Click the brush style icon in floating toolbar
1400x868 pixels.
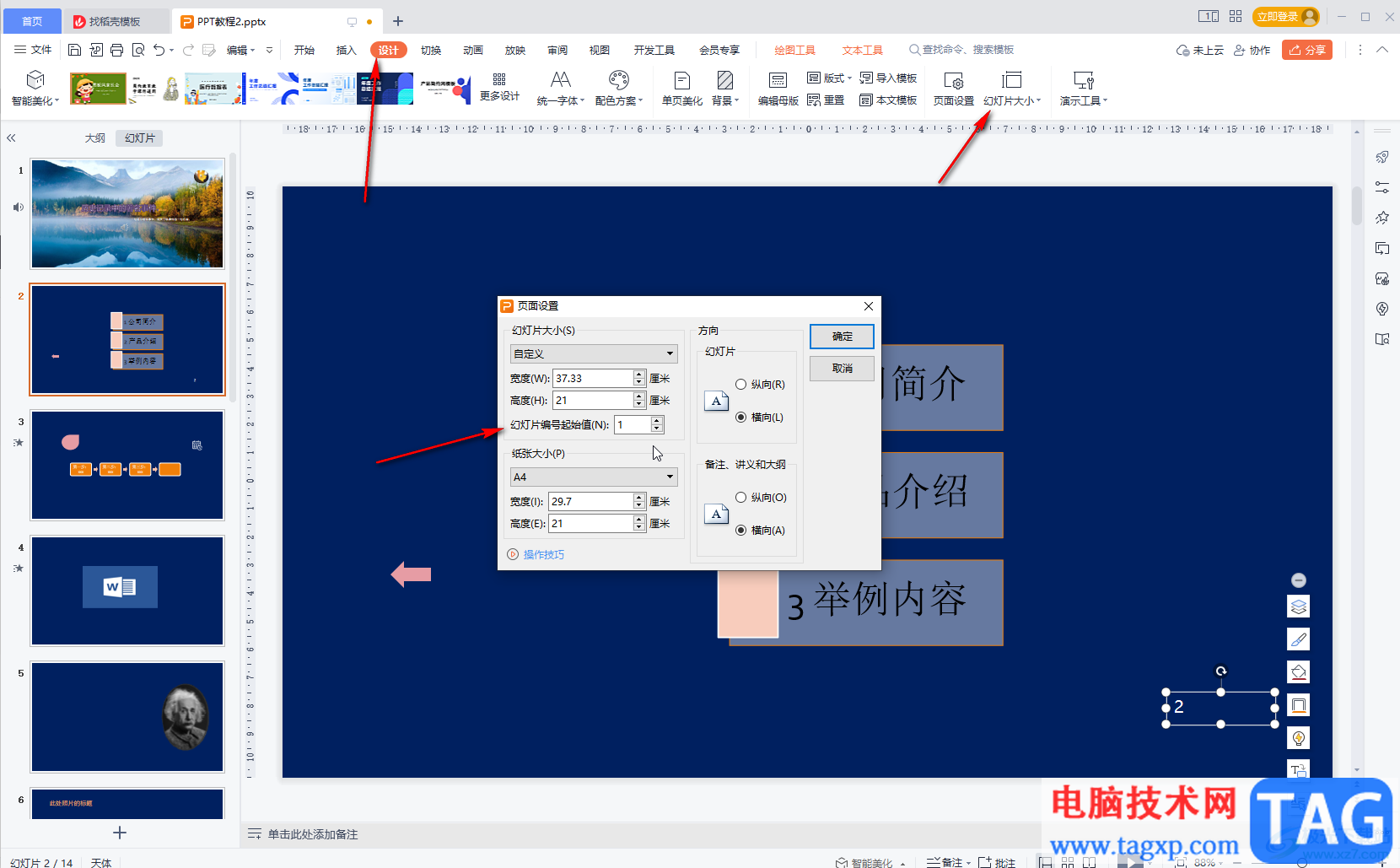pyautogui.click(x=1299, y=639)
